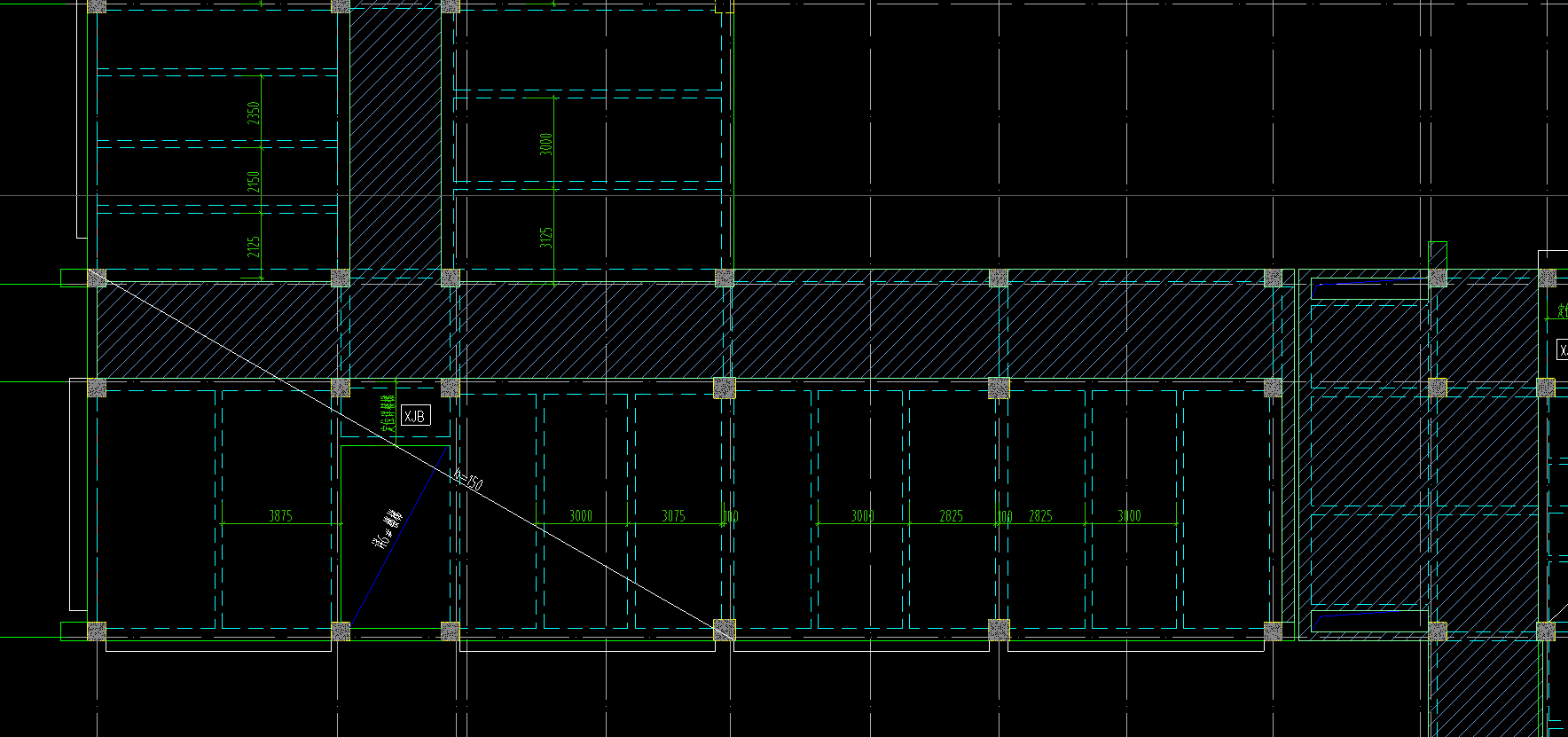Image resolution: width=1568 pixels, height=737 pixels.
Task: Click the 2150 vertical dimension text
Action: [x=254, y=182]
